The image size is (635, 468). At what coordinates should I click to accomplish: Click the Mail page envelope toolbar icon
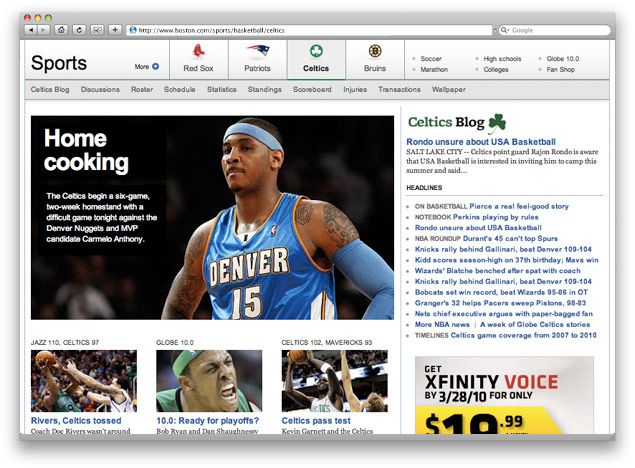(x=97, y=30)
